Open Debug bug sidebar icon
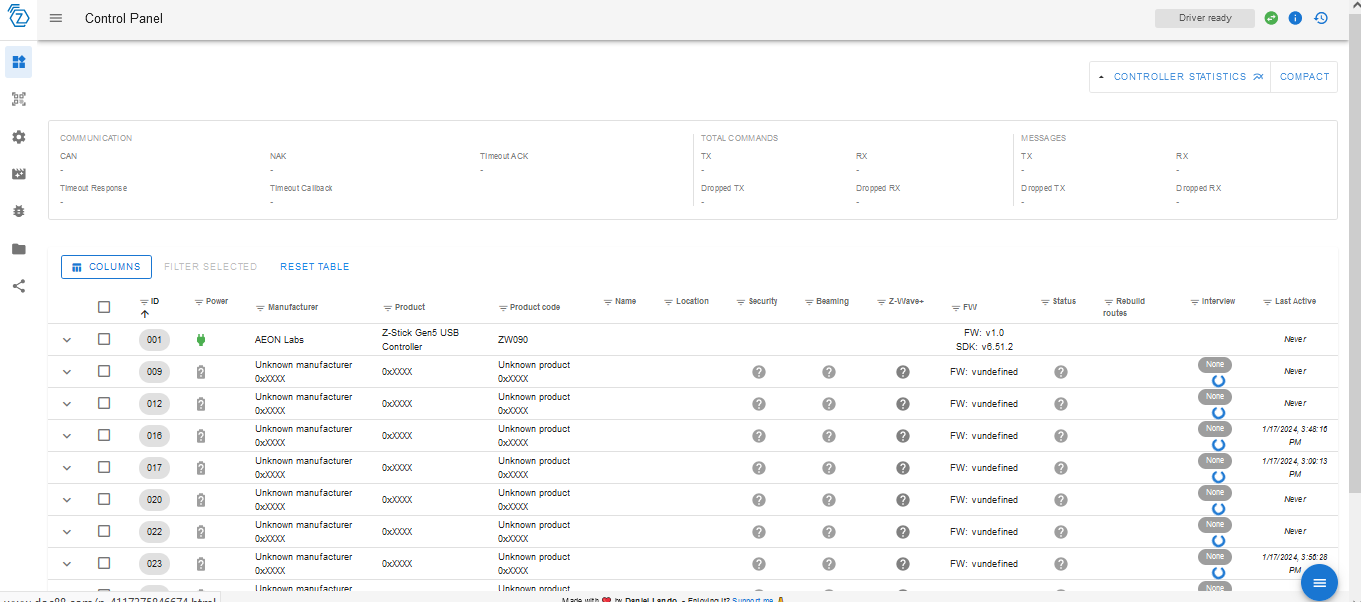This screenshot has width=1361, height=602. [18, 211]
